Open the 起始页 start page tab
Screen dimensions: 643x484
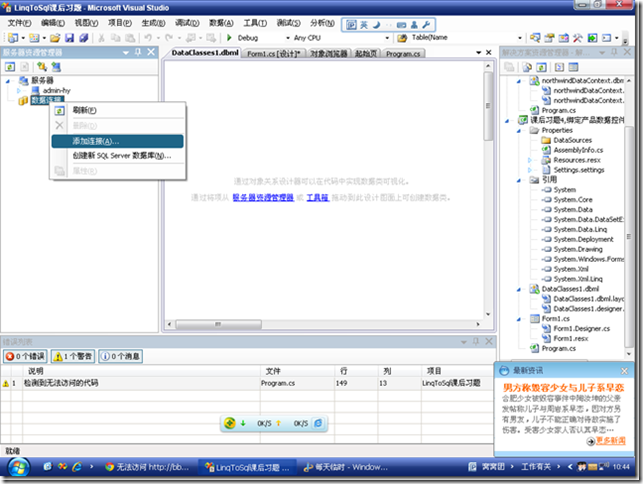(x=366, y=54)
